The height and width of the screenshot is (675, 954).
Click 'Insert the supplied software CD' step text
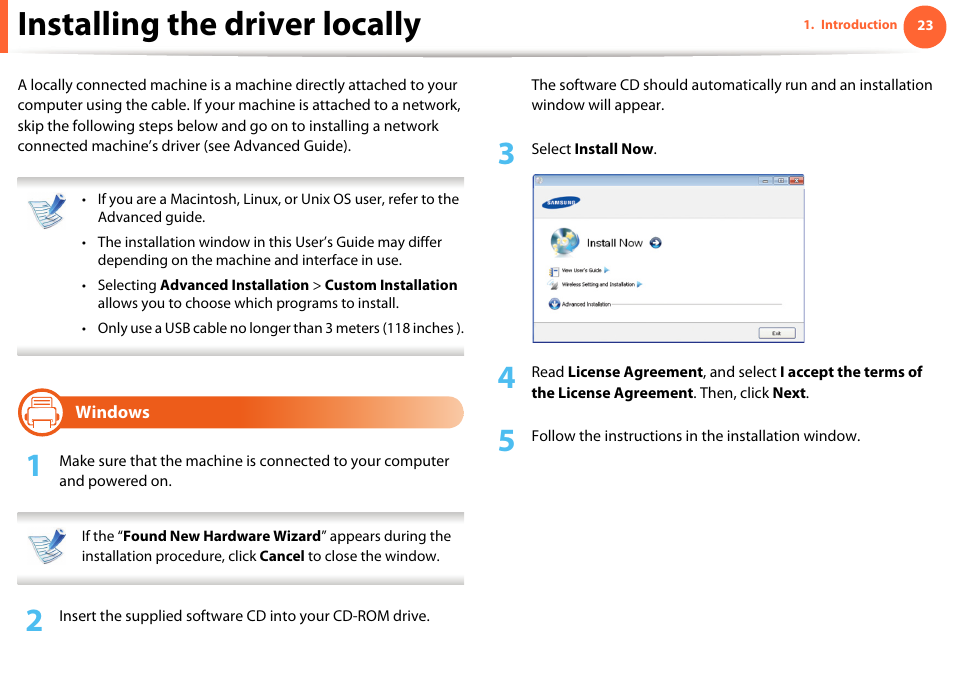pyautogui.click(x=244, y=616)
